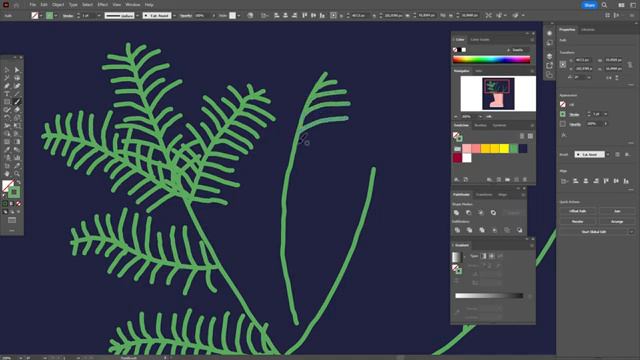Viewport: 640px width, 360px height.
Task: Select the Selection tool (black arrow)
Action: [7, 70]
